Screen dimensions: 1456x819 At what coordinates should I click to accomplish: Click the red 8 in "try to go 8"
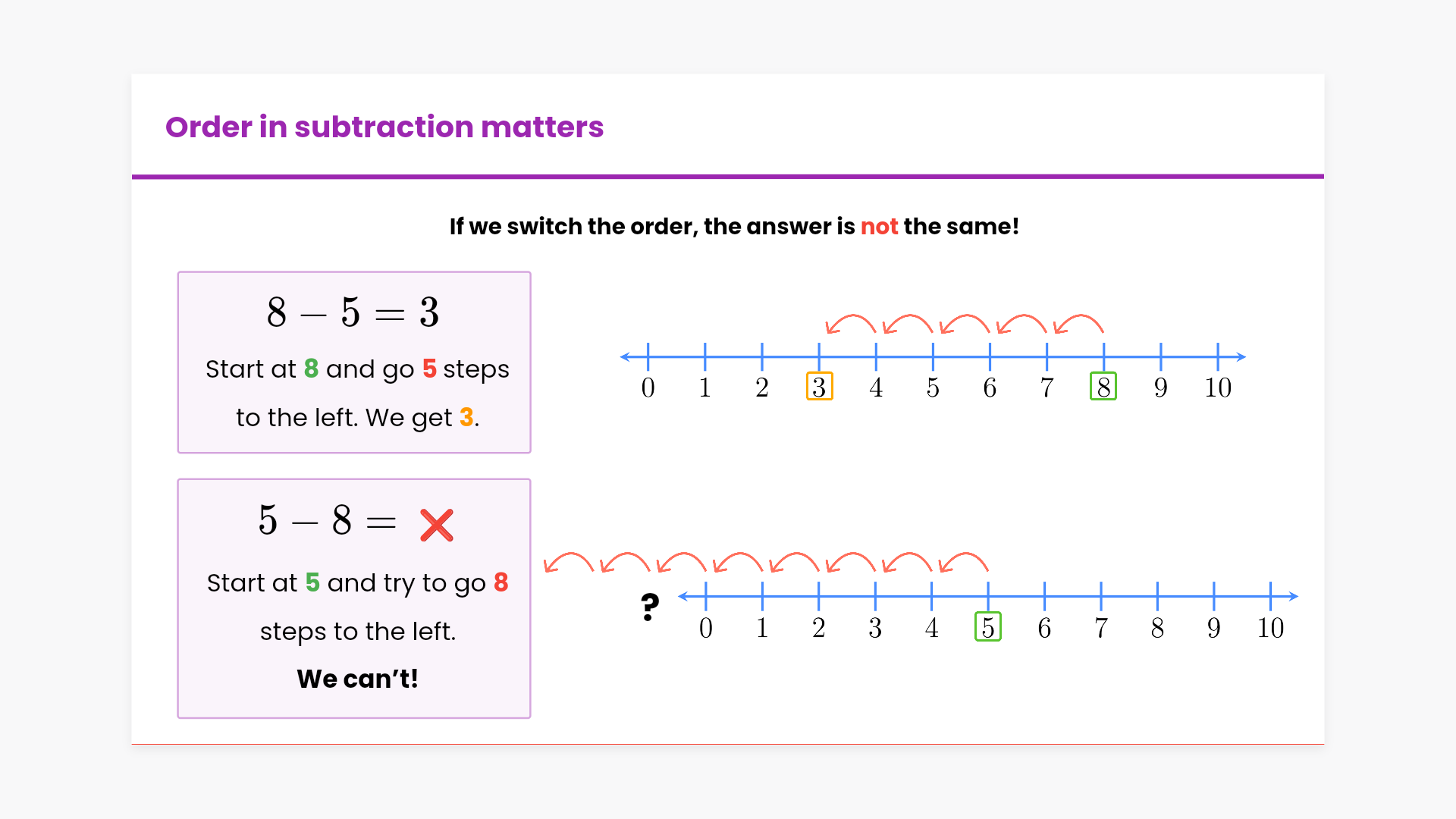tap(500, 582)
